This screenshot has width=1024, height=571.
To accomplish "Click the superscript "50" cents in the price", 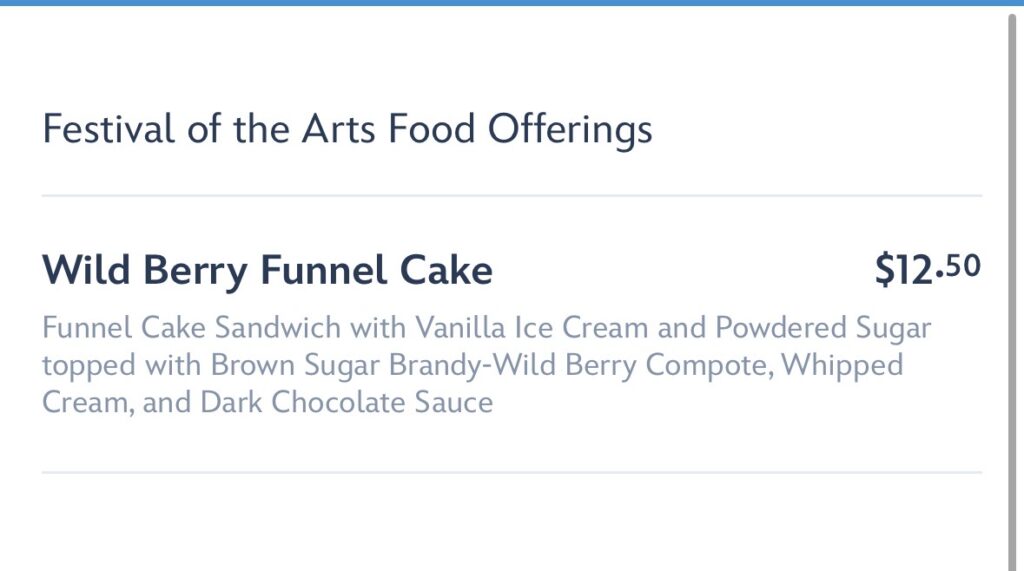I will click(x=962, y=265).
